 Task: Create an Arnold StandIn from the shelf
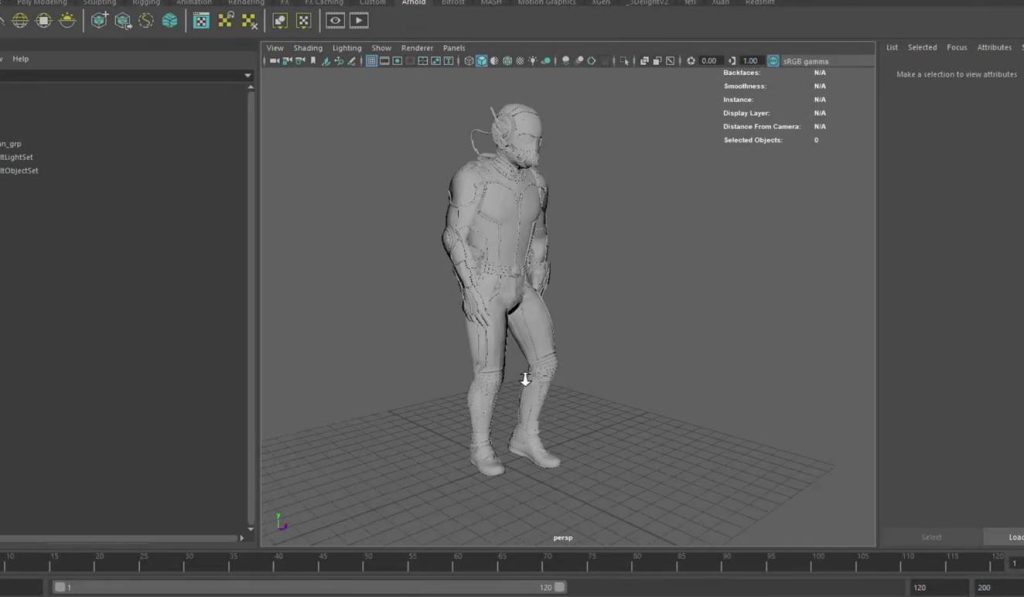click(100, 20)
